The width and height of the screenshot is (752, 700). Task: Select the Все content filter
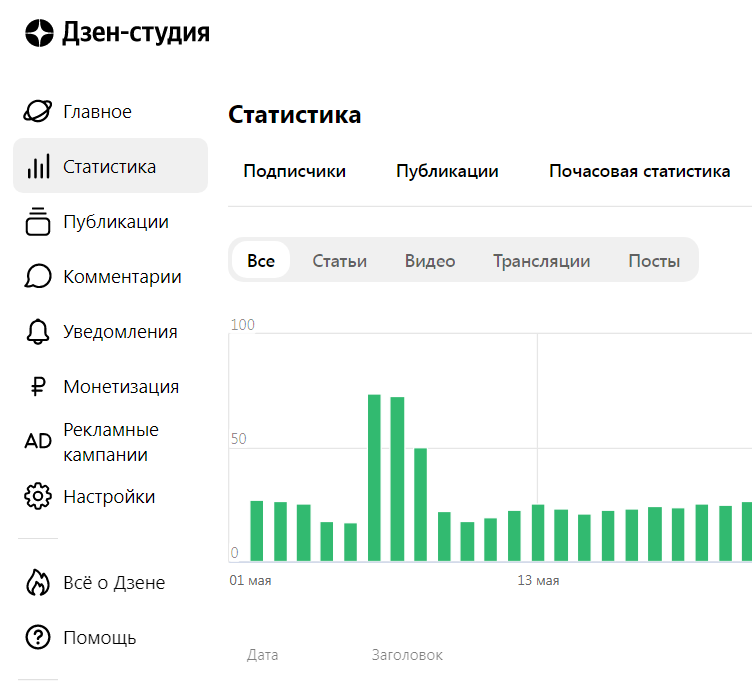click(261, 261)
